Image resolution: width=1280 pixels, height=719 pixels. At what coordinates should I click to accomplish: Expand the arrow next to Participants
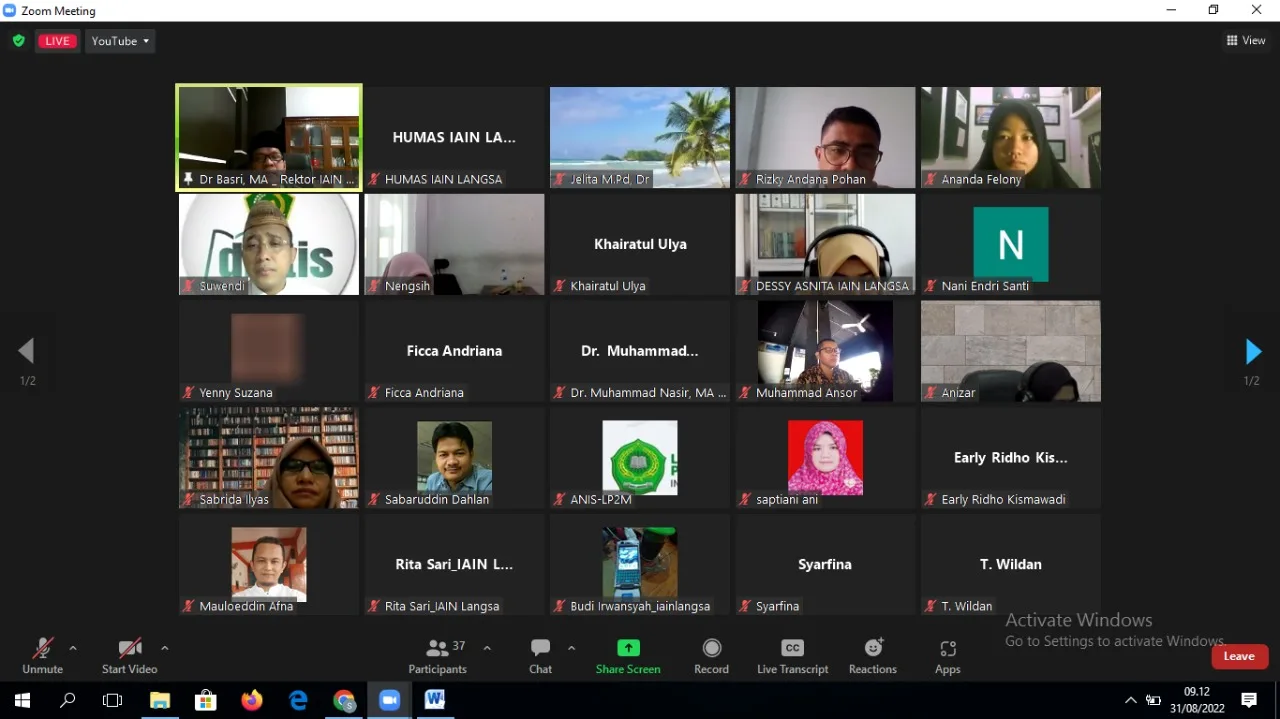[487, 648]
